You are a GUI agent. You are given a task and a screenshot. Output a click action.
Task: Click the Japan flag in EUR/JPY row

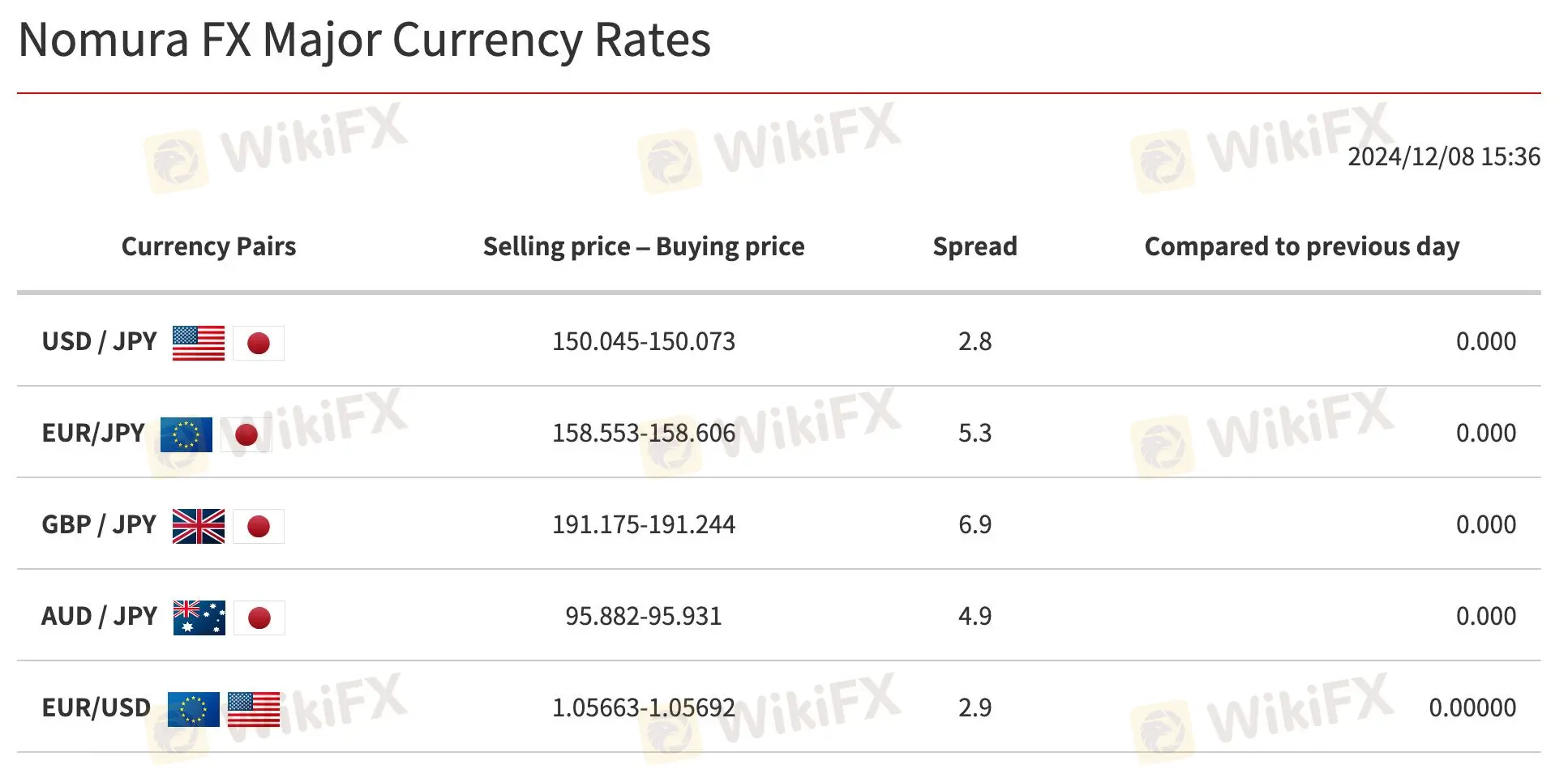click(246, 434)
